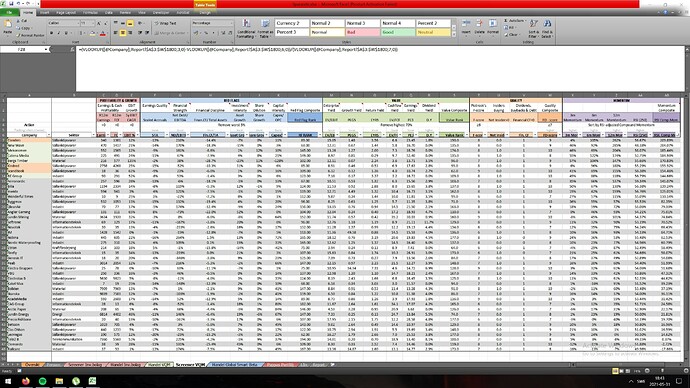The width and height of the screenshot is (690, 388).
Task: Apply the Bad cell style
Action: pos(362,32)
